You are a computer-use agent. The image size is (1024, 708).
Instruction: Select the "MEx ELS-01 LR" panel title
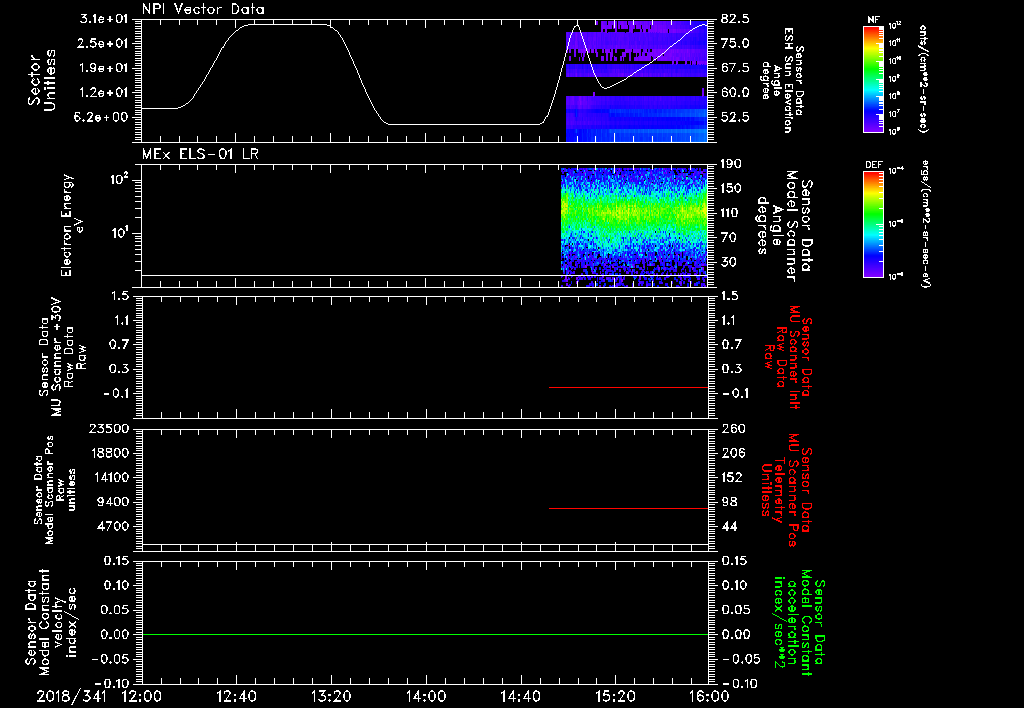[x=200, y=154]
